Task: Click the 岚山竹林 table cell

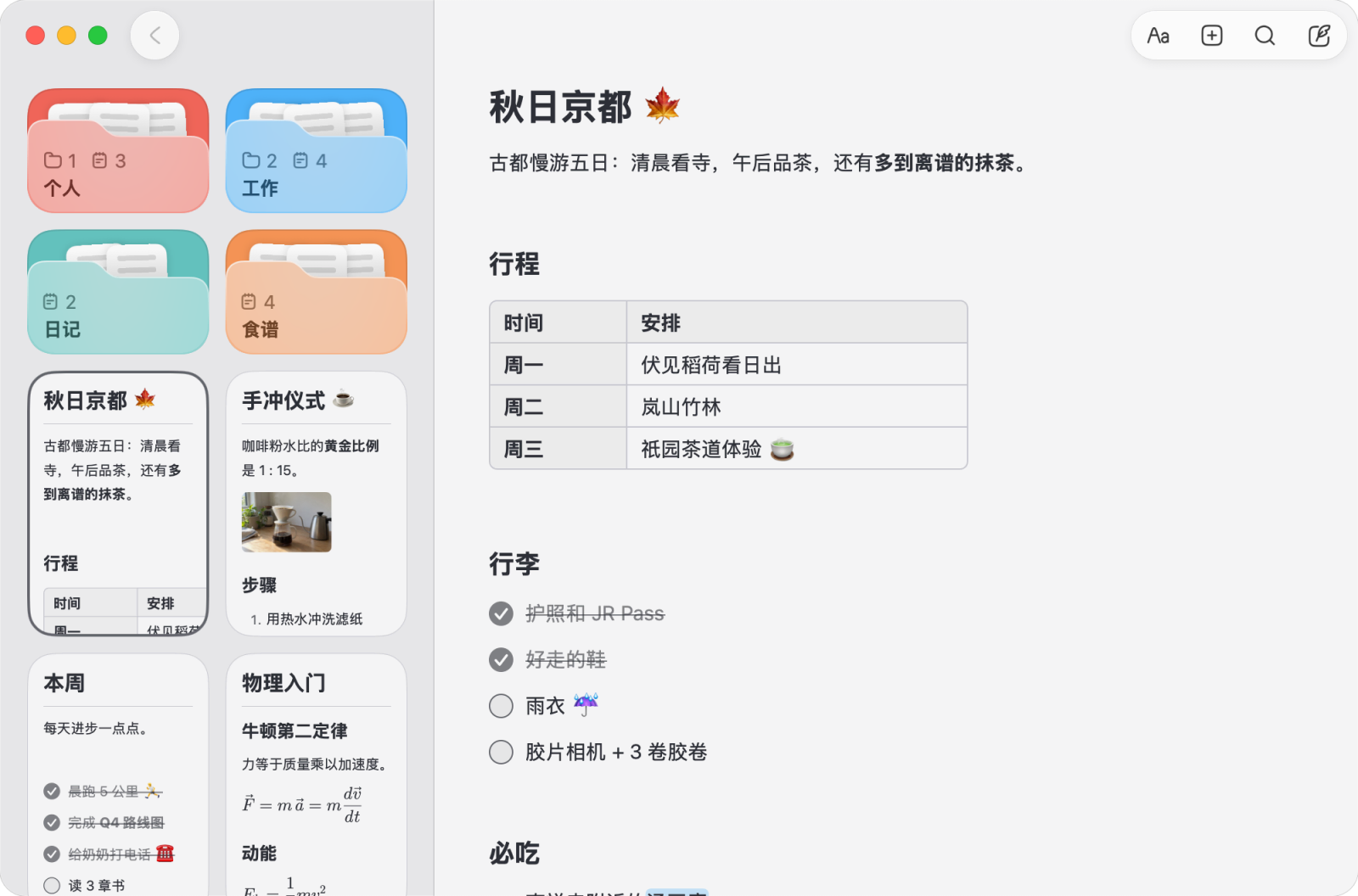Action: click(797, 406)
